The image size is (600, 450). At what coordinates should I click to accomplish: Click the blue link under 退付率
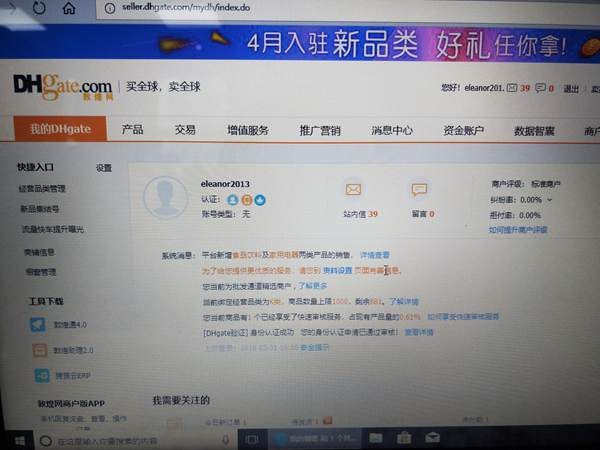[518, 230]
